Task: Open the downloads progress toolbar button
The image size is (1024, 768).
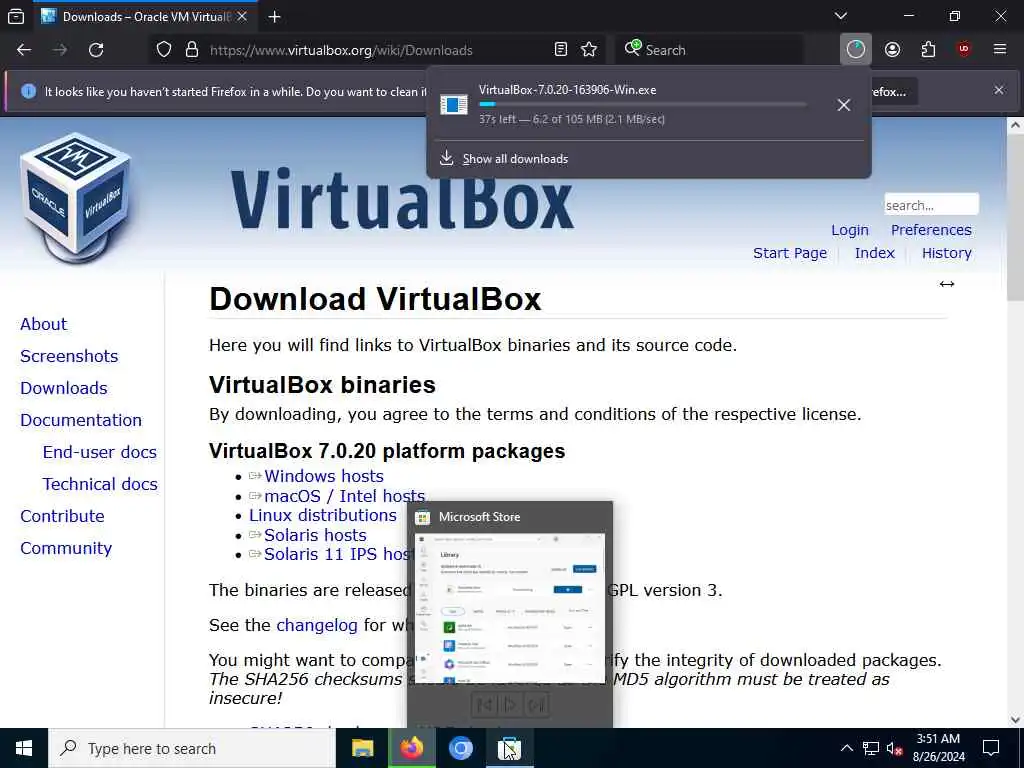Action: click(856, 50)
